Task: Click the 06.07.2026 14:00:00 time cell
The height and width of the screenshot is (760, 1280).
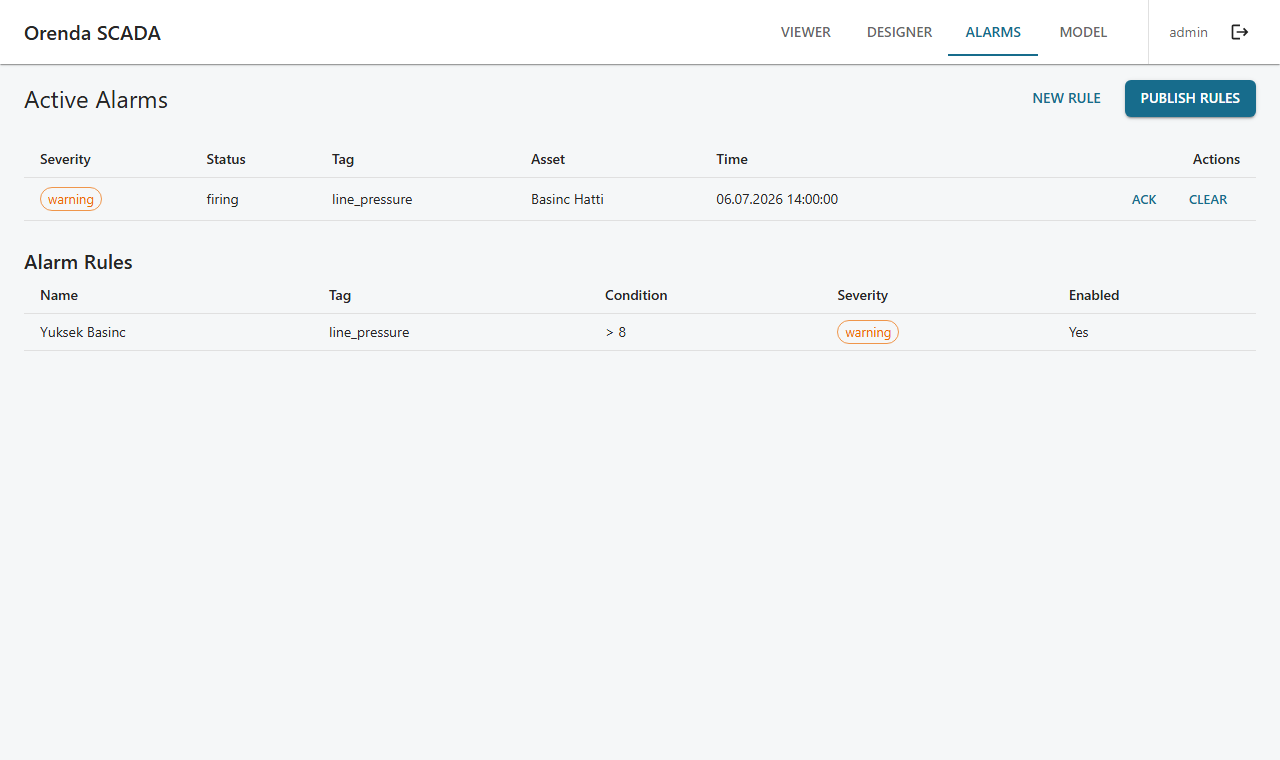Action: [777, 199]
